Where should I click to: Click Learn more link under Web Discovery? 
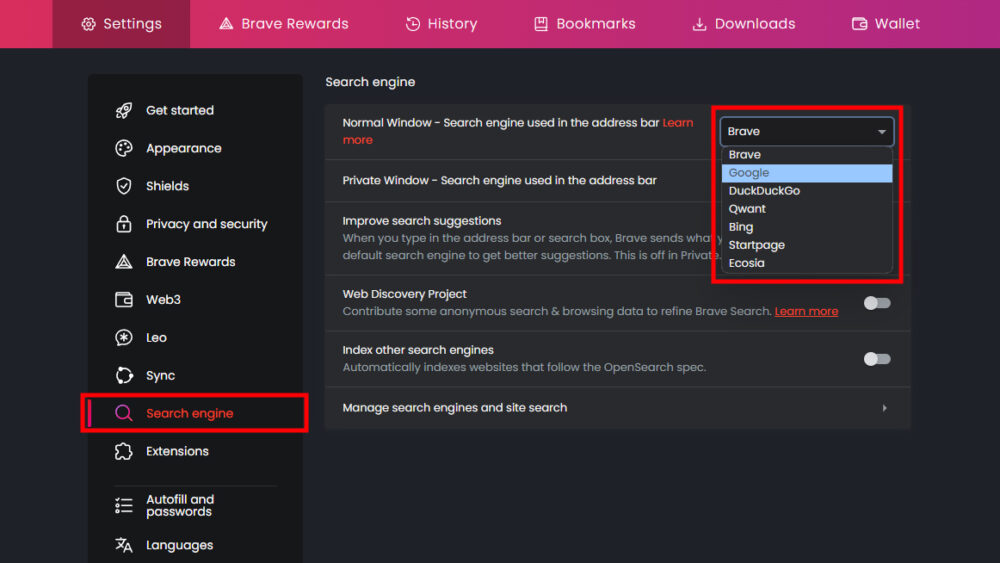click(806, 312)
